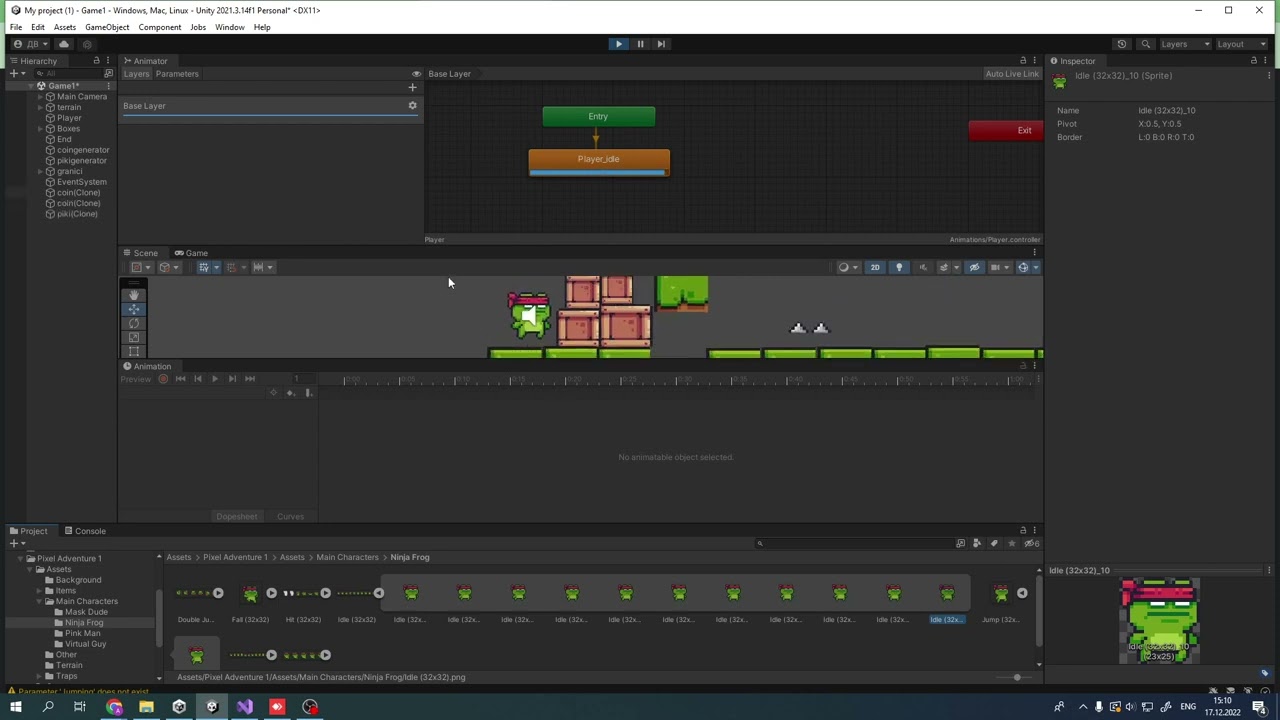The height and width of the screenshot is (720, 1280).
Task: Select the Rotate tool
Action: (x=134, y=323)
